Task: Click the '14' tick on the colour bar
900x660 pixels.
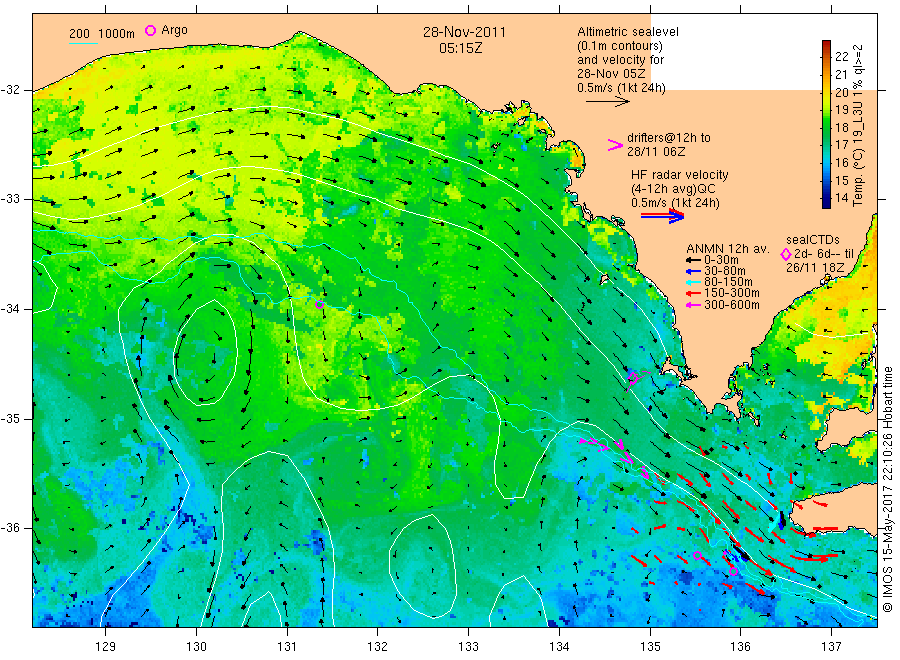Action: pyautogui.click(x=841, y=198)
